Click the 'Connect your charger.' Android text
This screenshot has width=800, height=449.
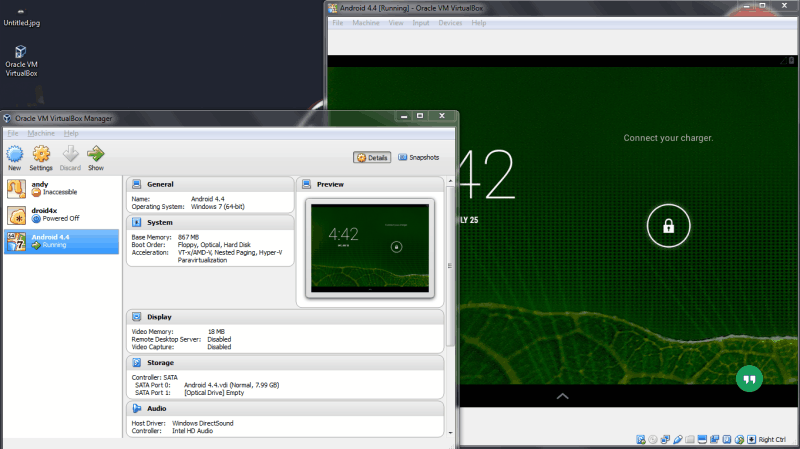[668, 138]
